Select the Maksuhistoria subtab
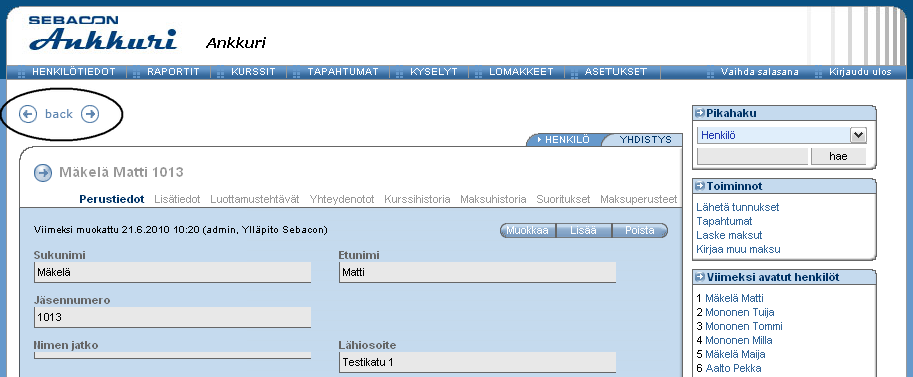 [493, 199]
